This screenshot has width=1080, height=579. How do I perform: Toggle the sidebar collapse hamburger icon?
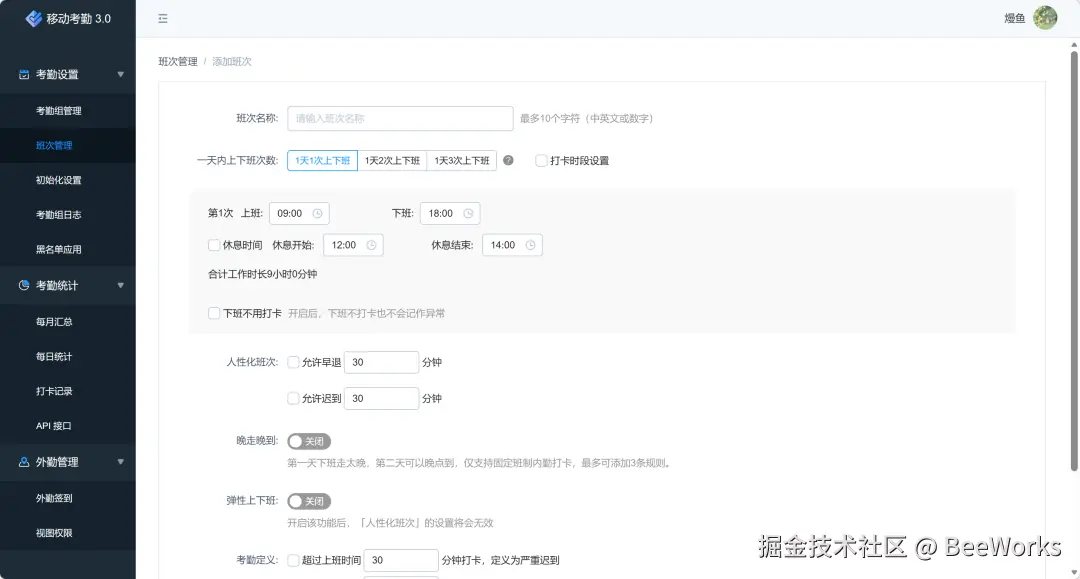(163, 19)
